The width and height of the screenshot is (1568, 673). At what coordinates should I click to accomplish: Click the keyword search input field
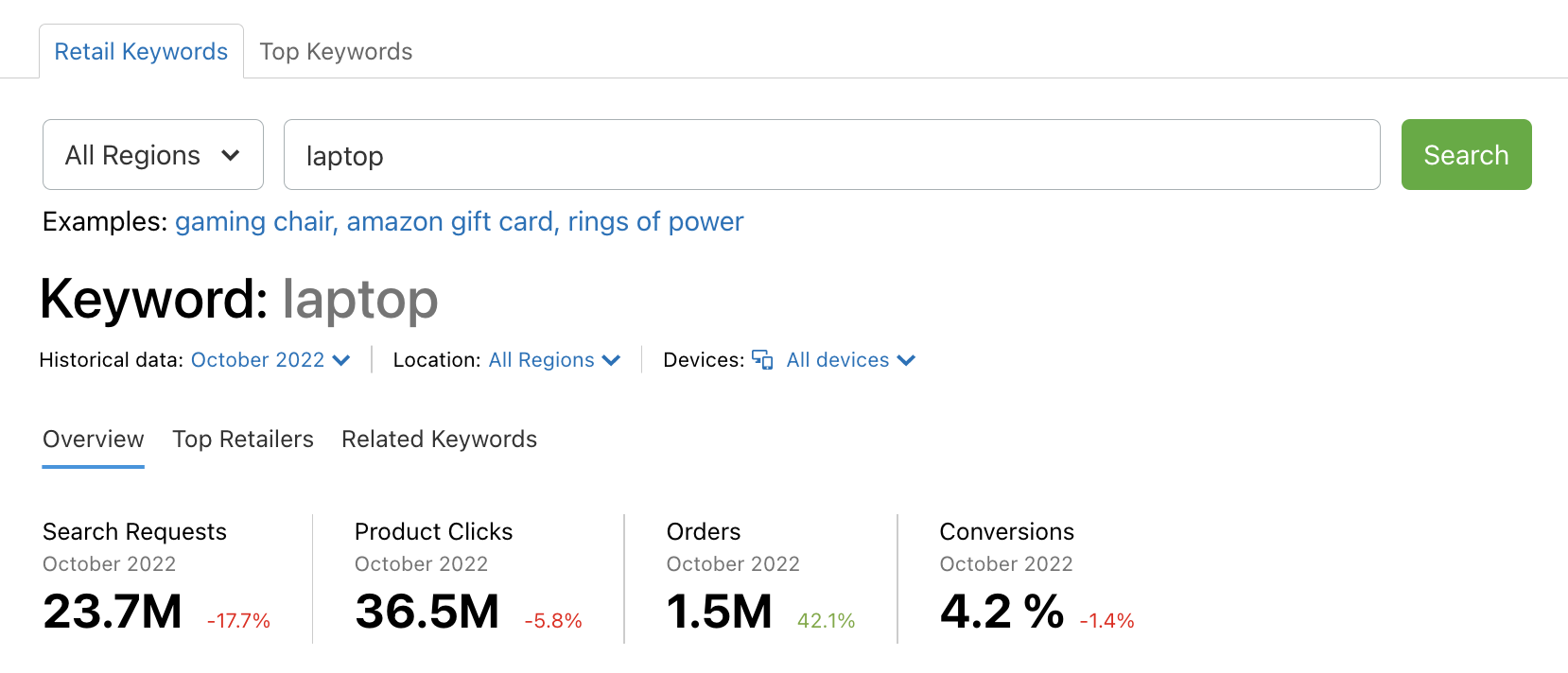(x=831, y=154)
